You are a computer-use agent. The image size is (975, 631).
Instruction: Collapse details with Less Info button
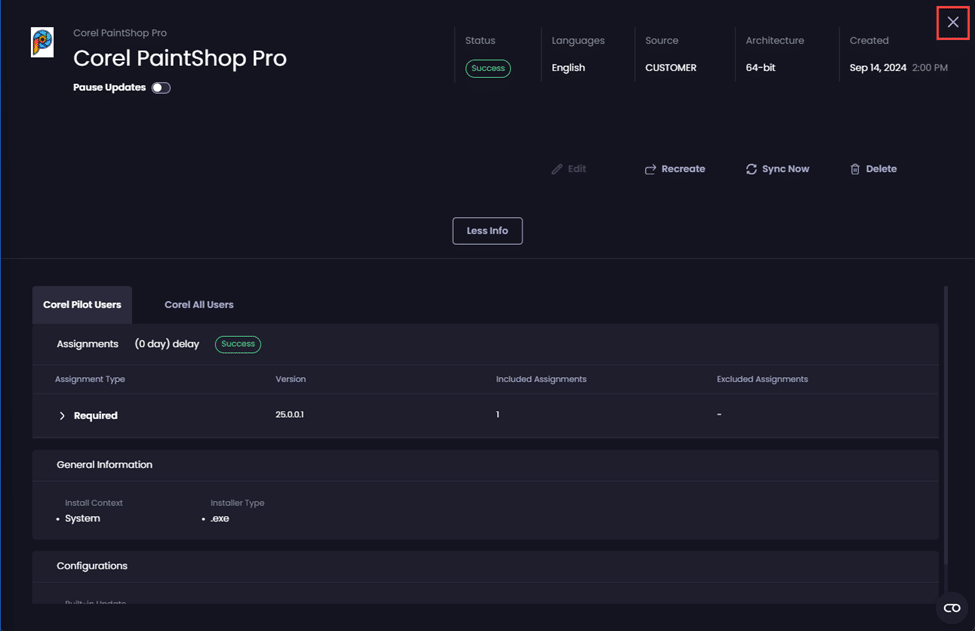pos(487,231)
